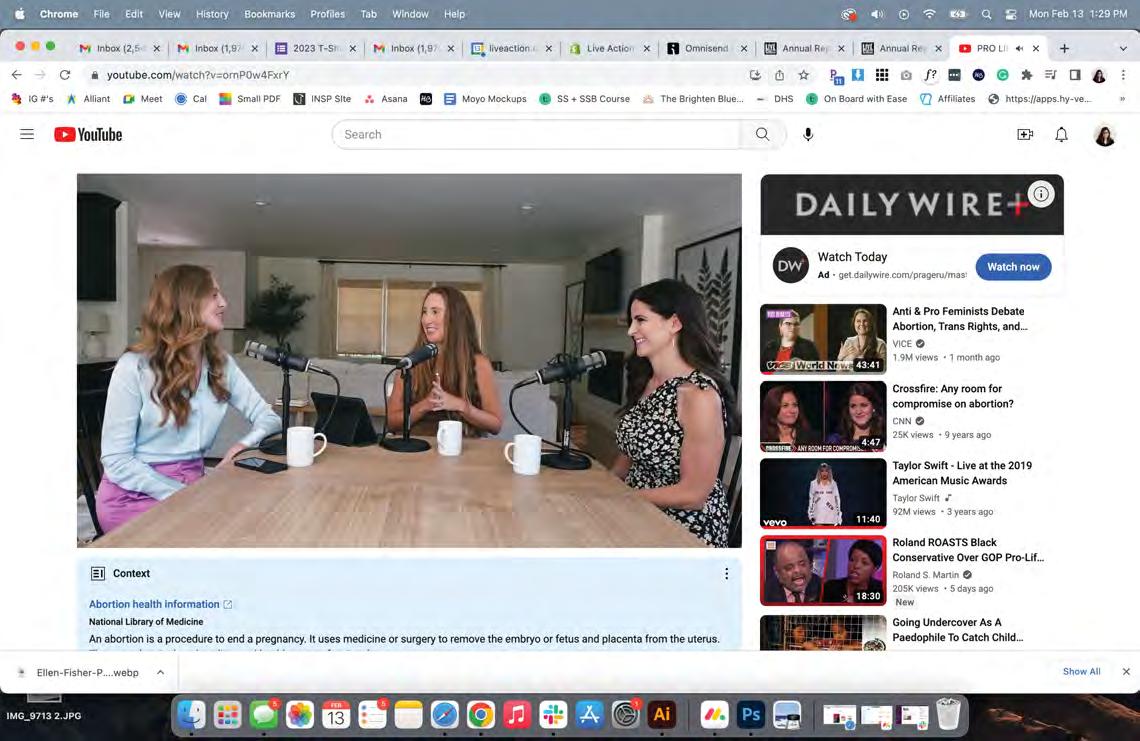The image size is (1140, 741).
Task: Toggle Chrome side panel icon
Action: pos(1075,75)
